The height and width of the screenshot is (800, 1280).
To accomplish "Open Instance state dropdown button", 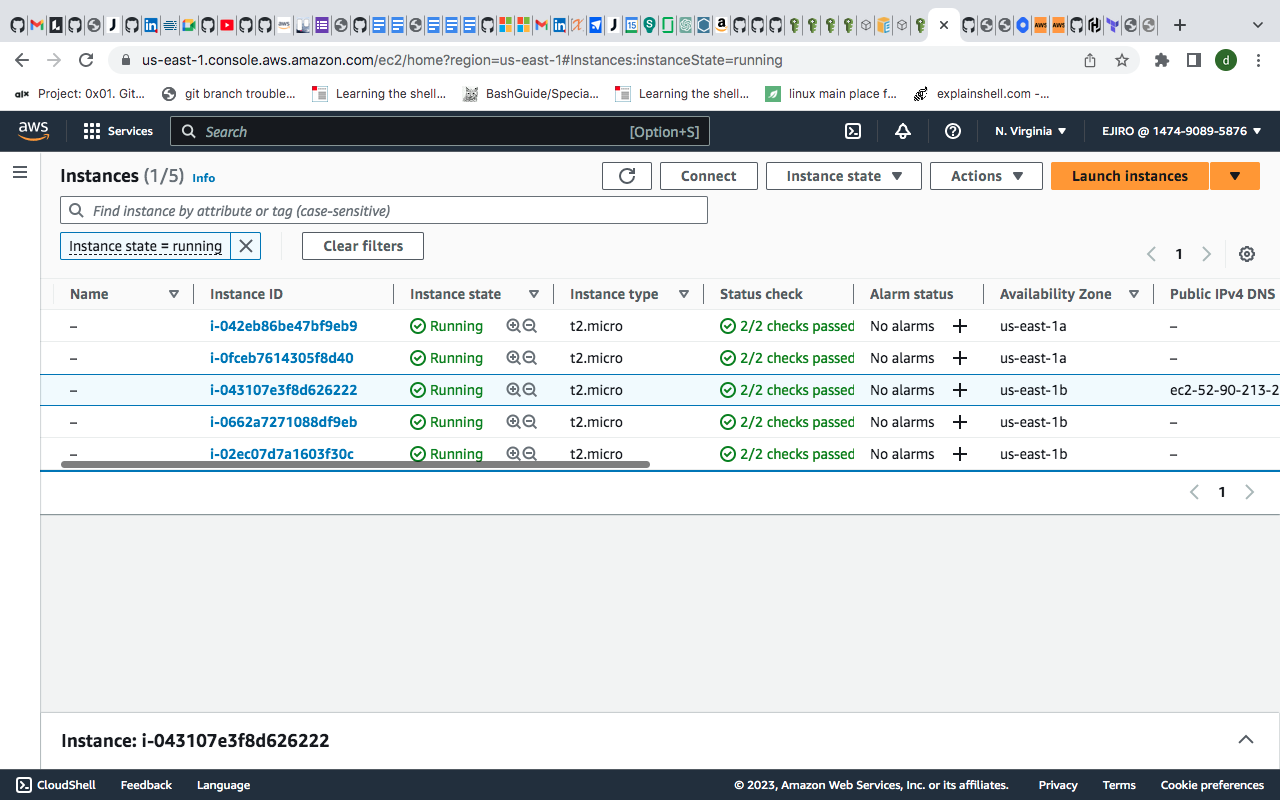I will coord(844,176).
